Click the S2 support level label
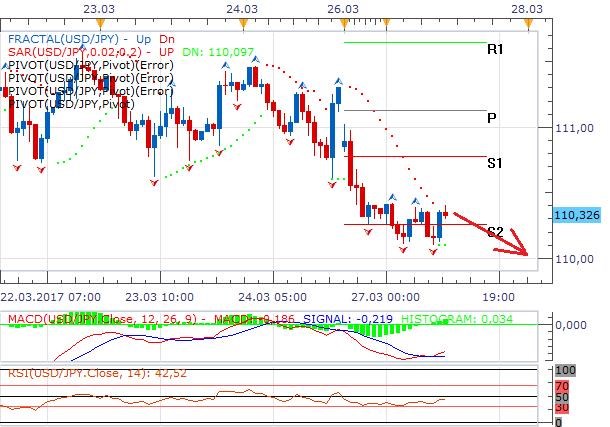Viewport: 610px width, 427px height. coord(495,232)
